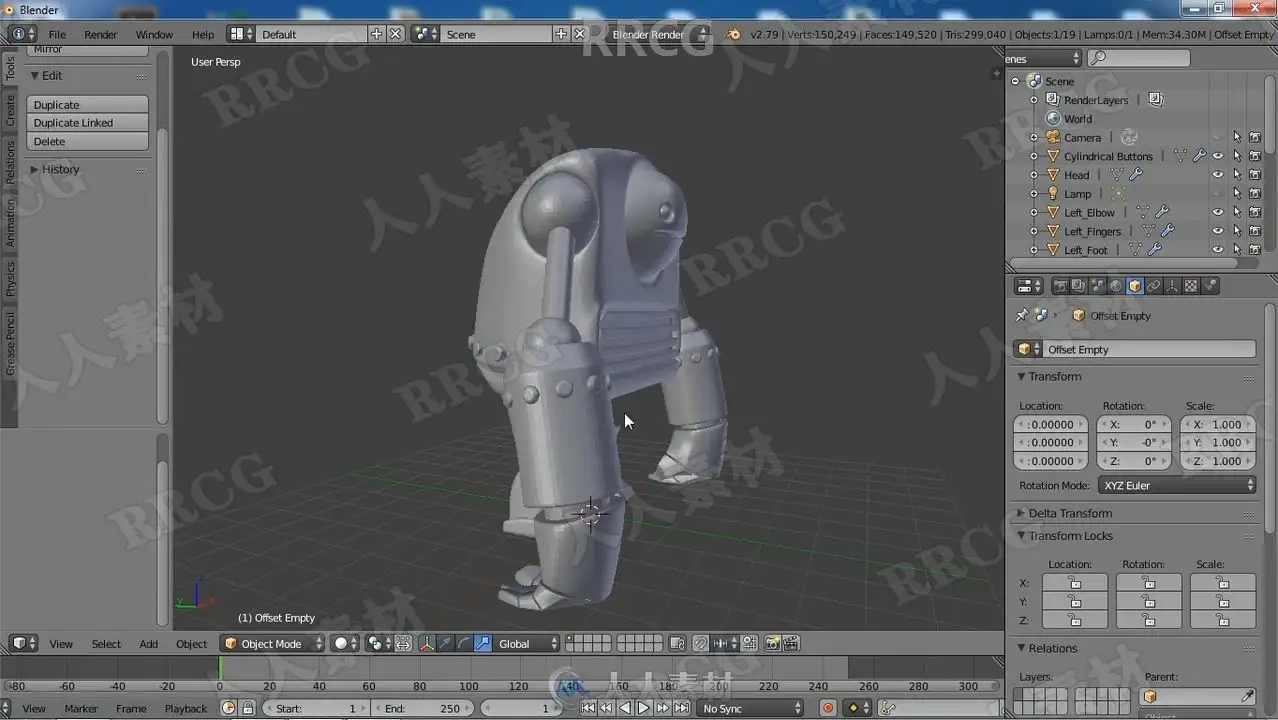This screenshot has height=720, width=1278.
Task: Jump to the last frame
Action: click(681, 708)
